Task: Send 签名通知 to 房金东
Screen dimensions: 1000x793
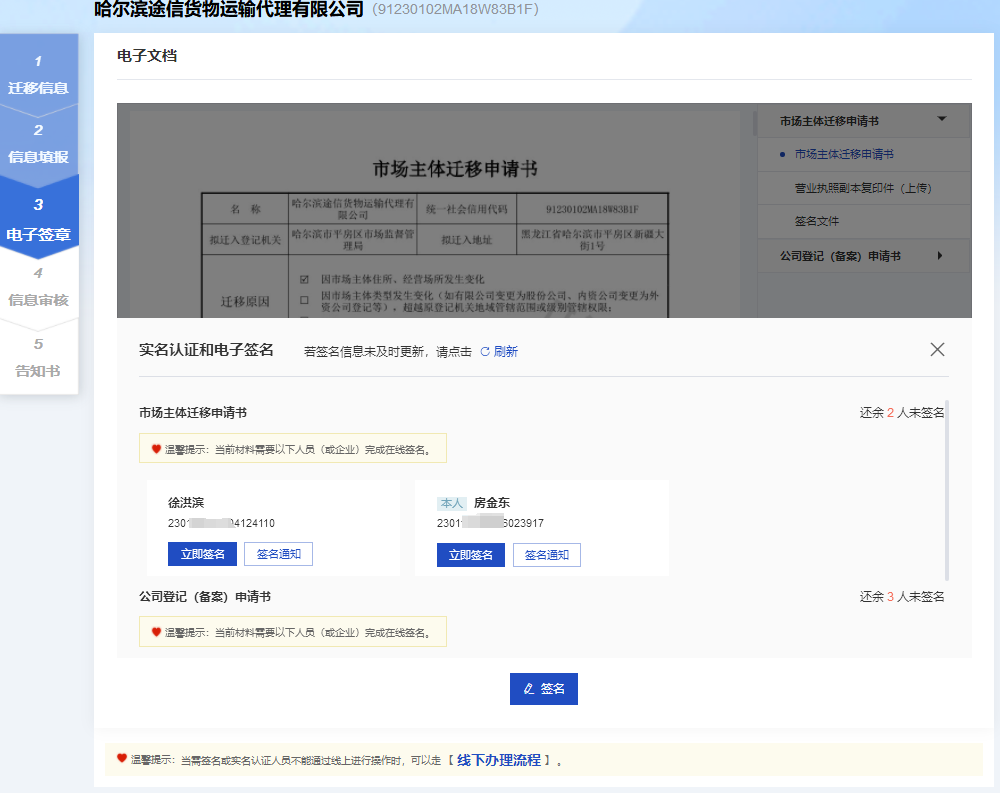Action: point(546,555)
